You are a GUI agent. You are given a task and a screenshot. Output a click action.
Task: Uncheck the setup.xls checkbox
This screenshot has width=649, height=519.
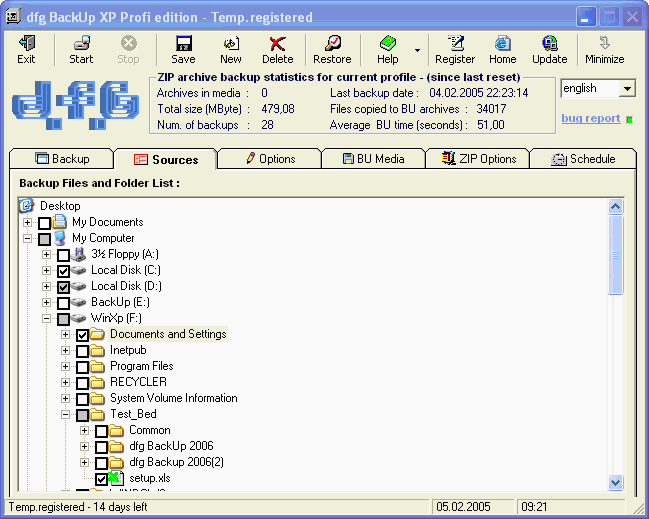(101, 479)
